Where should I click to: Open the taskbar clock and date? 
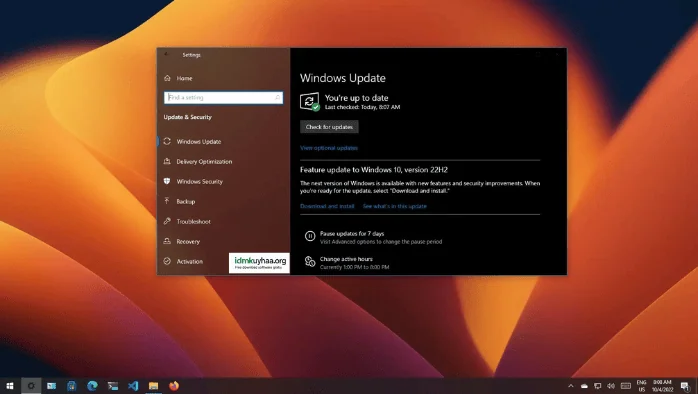662,386
